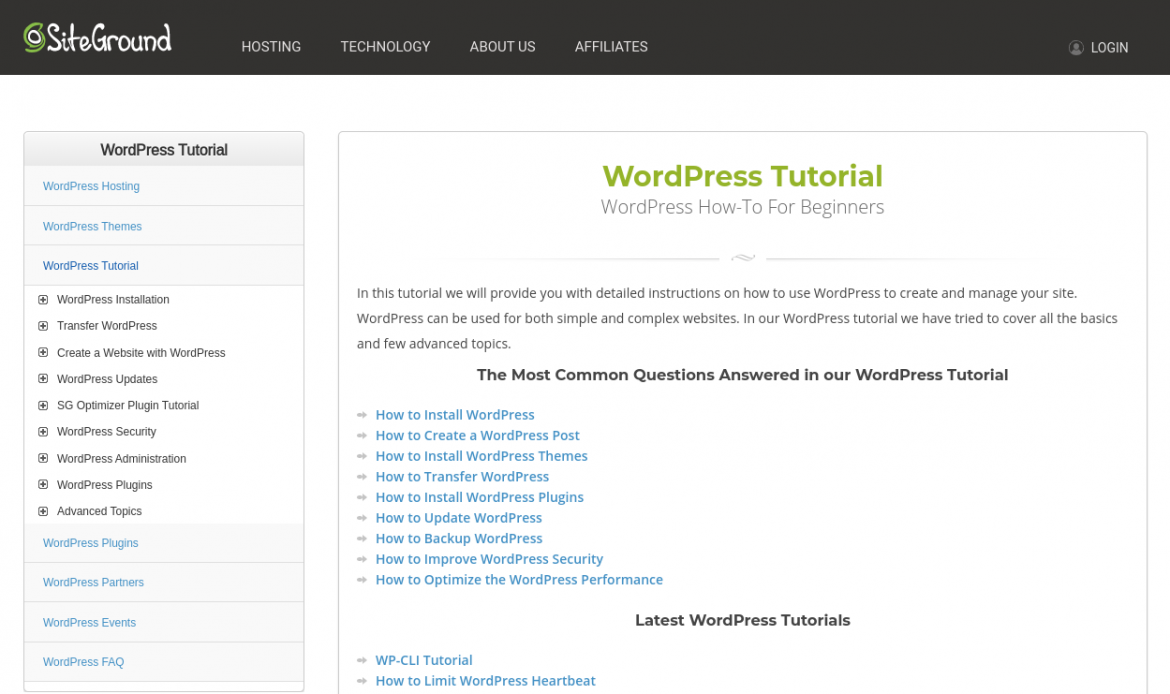Click the user avatar icon beside LOGIN
The height and width of the screenshot is (694, 1170).
(1075, 48)
